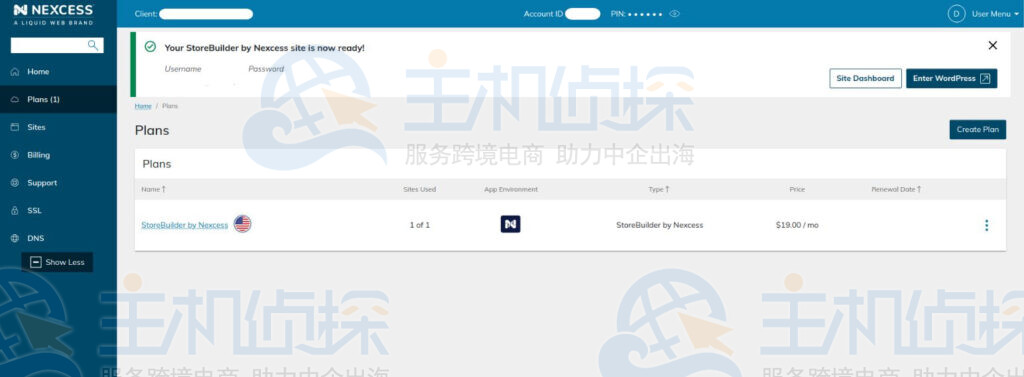Dismiss the site ready notification banner
The width and height of the screenshot is (1024, 377).
pyautogui.click(x=993, y=45)
